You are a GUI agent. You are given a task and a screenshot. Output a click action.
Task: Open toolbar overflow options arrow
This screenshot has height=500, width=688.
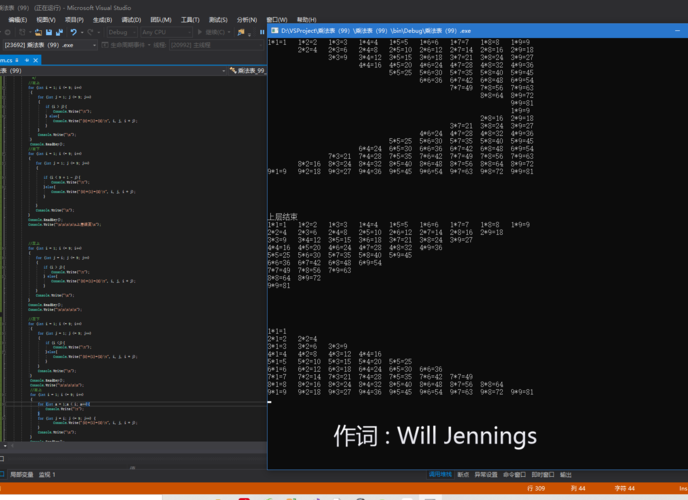[x=249, y=35]
